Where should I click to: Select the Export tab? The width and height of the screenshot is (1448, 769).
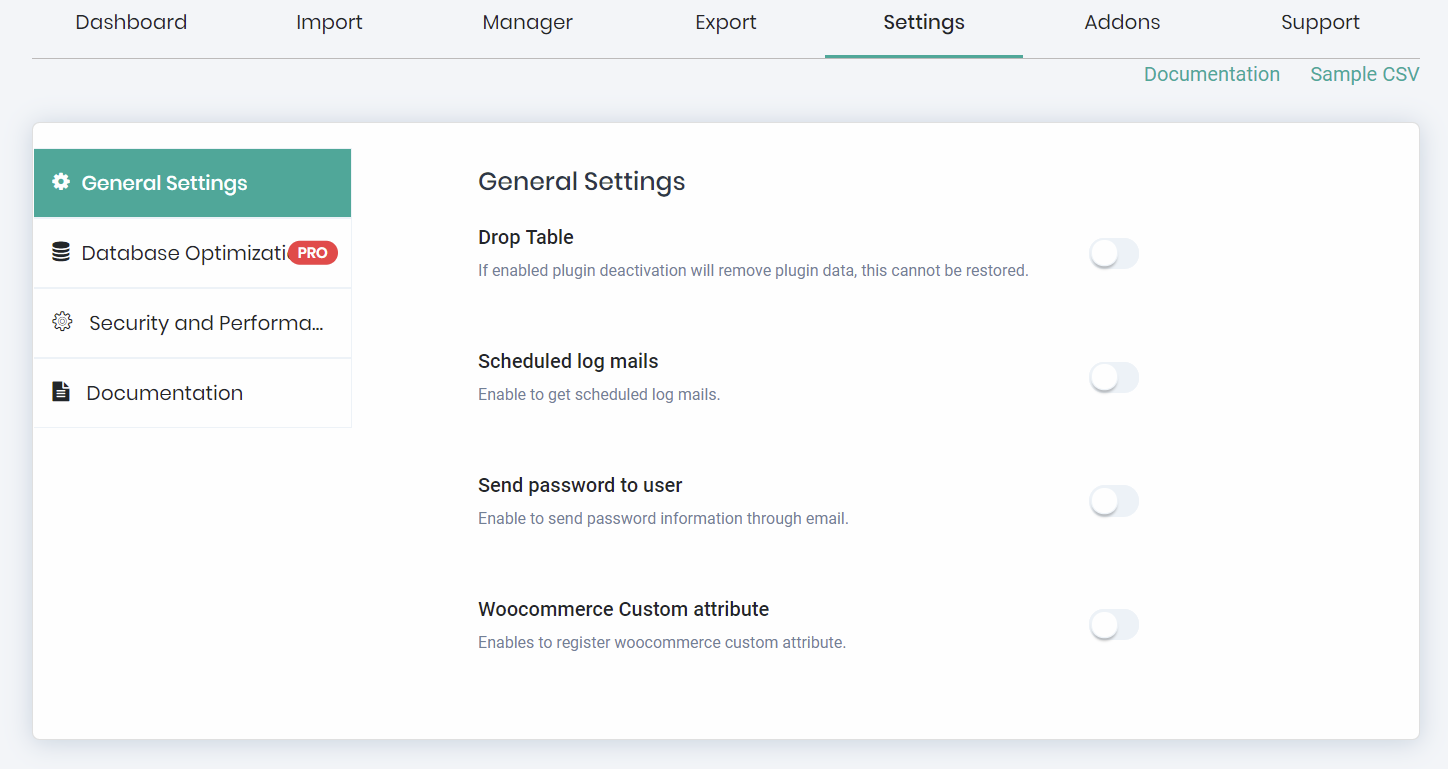[725, 23]
